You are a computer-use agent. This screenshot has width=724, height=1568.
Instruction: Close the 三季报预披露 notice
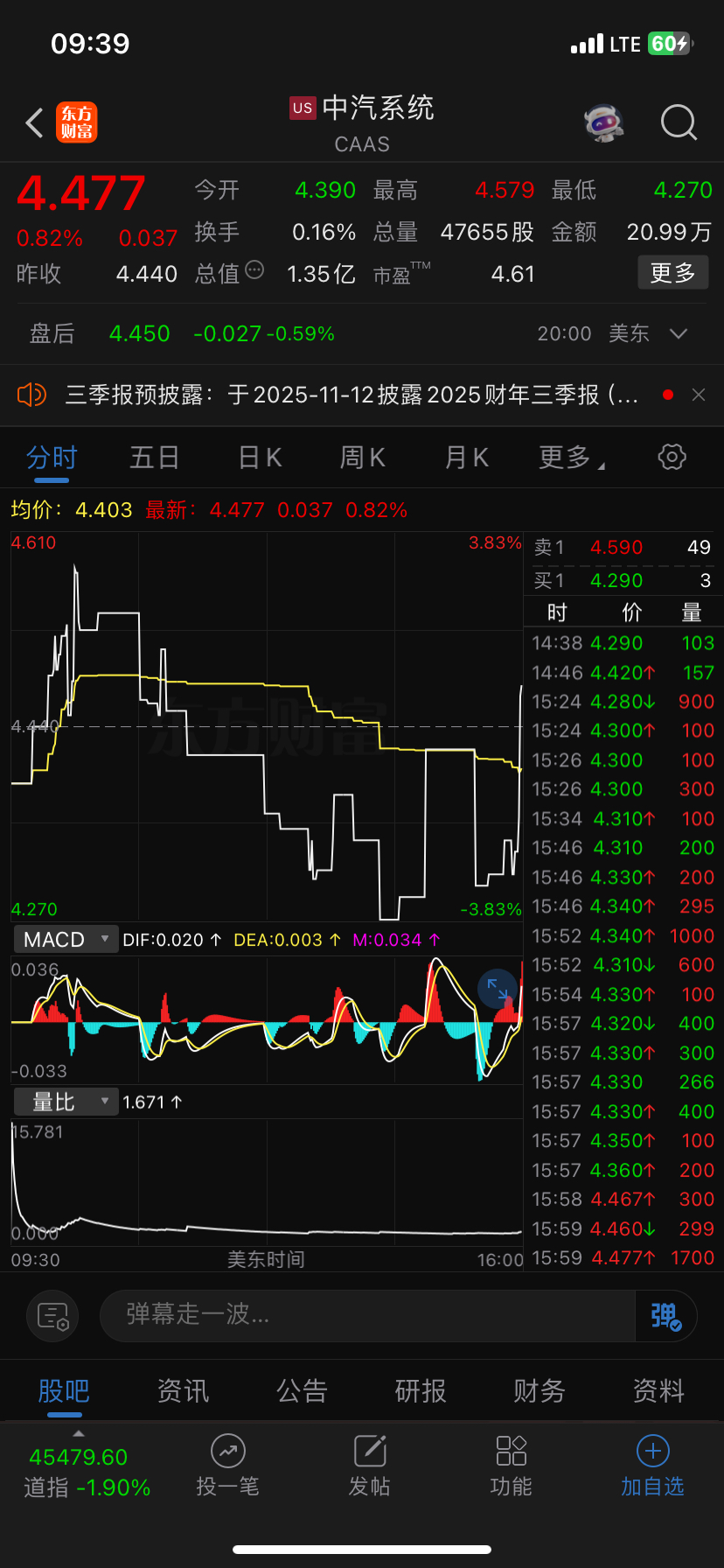(x=699, y=395)
